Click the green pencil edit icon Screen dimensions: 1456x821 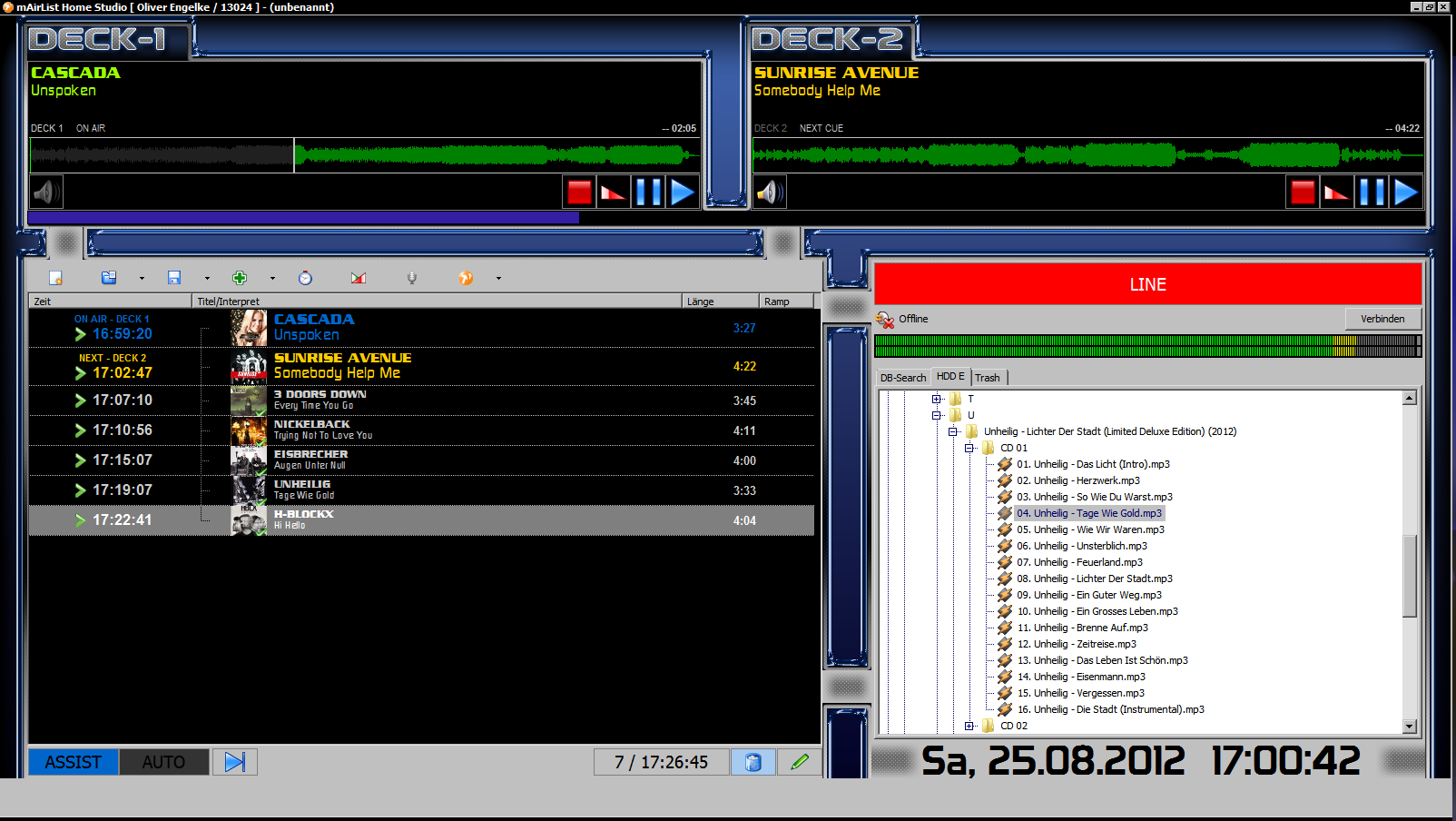(x=799, y=762)
